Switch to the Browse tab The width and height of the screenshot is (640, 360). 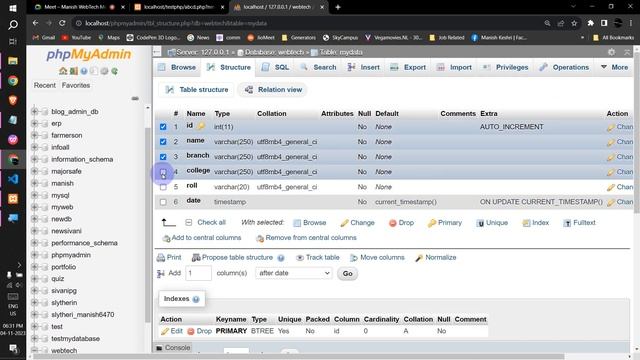178,67
